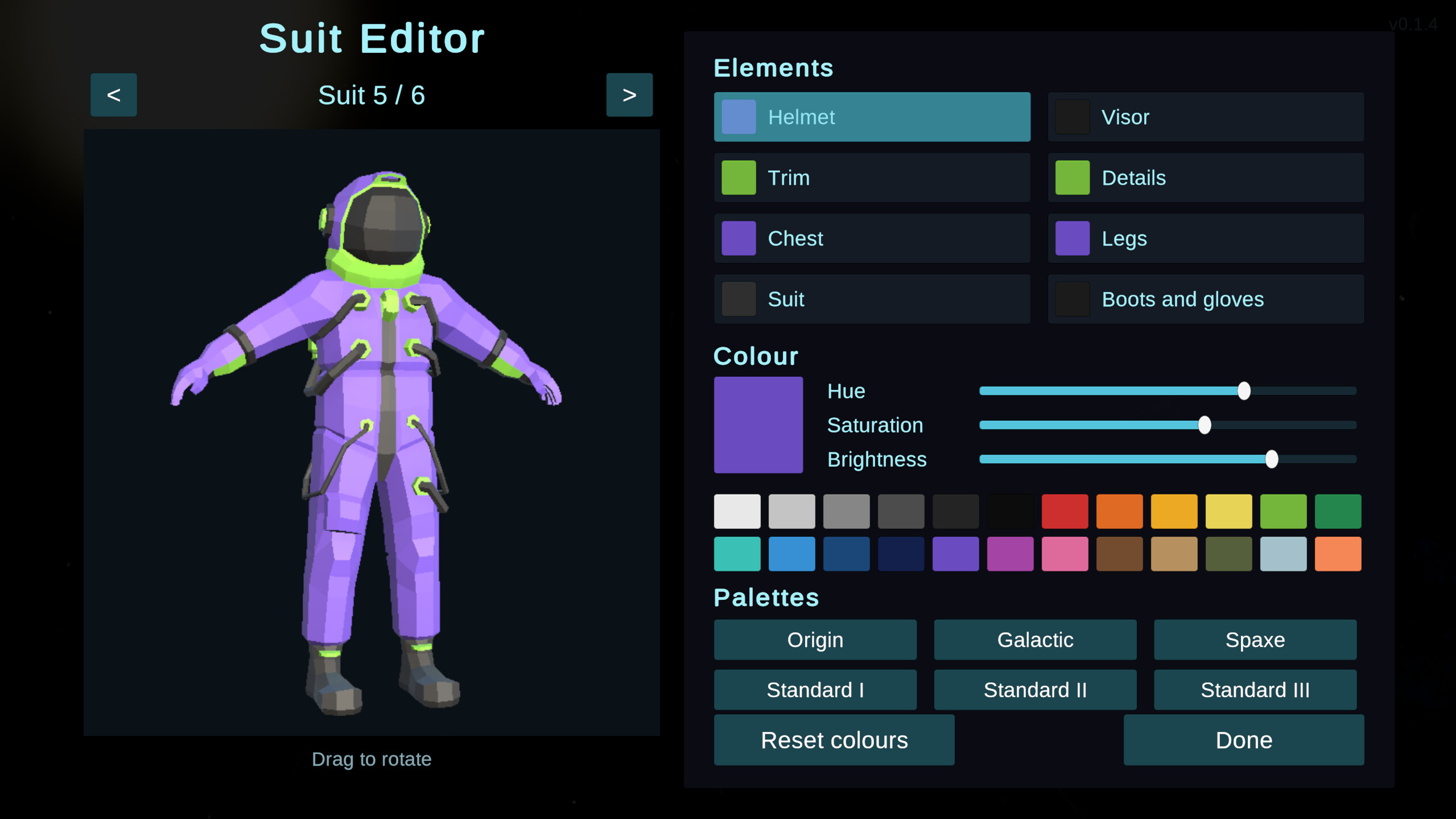The height and width of the screenshot is (819, 1456).
Task: Apply the Origin palette
Action: pos(815,640)
